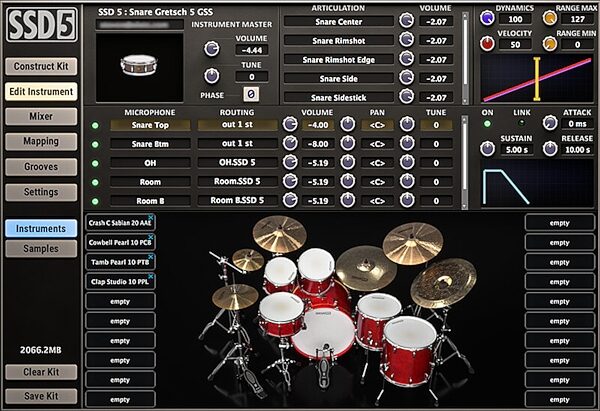Select the Samples browser button
Screen dimensions: 600x411
(x=41, y=249)
